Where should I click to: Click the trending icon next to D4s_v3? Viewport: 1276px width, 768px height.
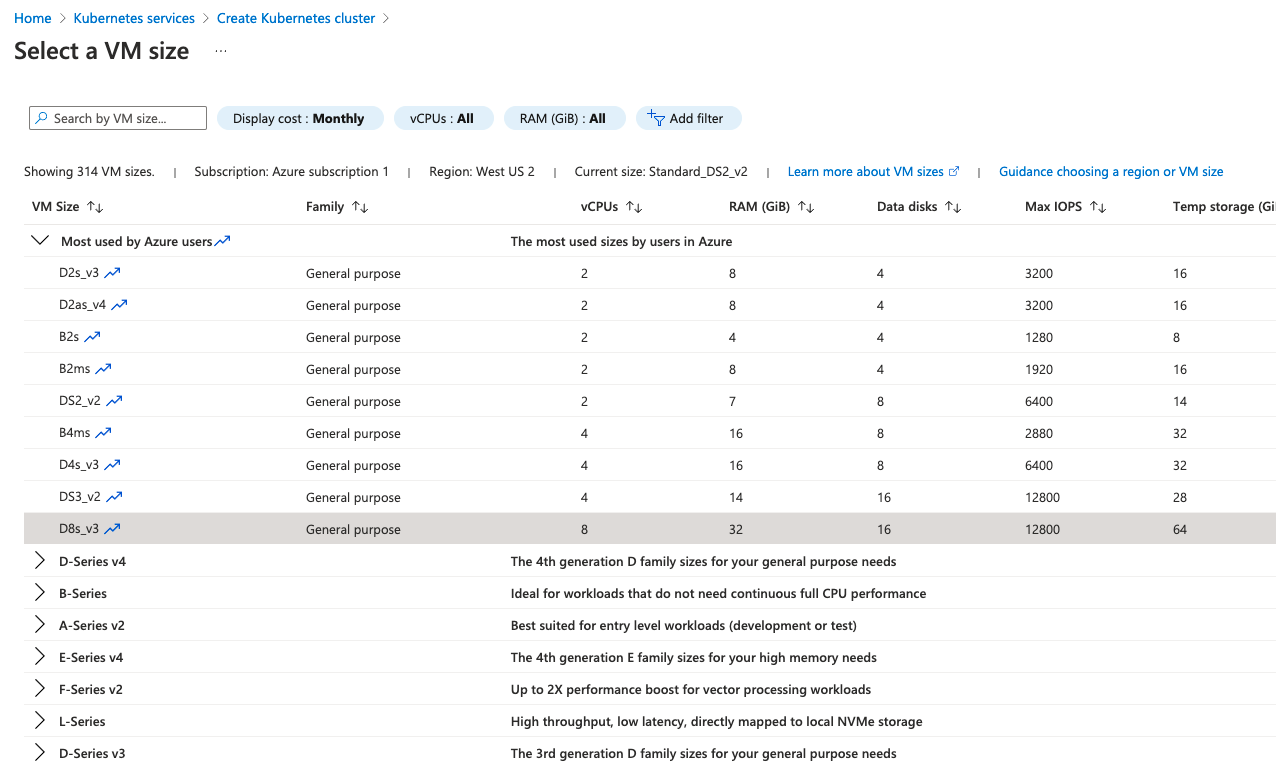tap(112, 465)
